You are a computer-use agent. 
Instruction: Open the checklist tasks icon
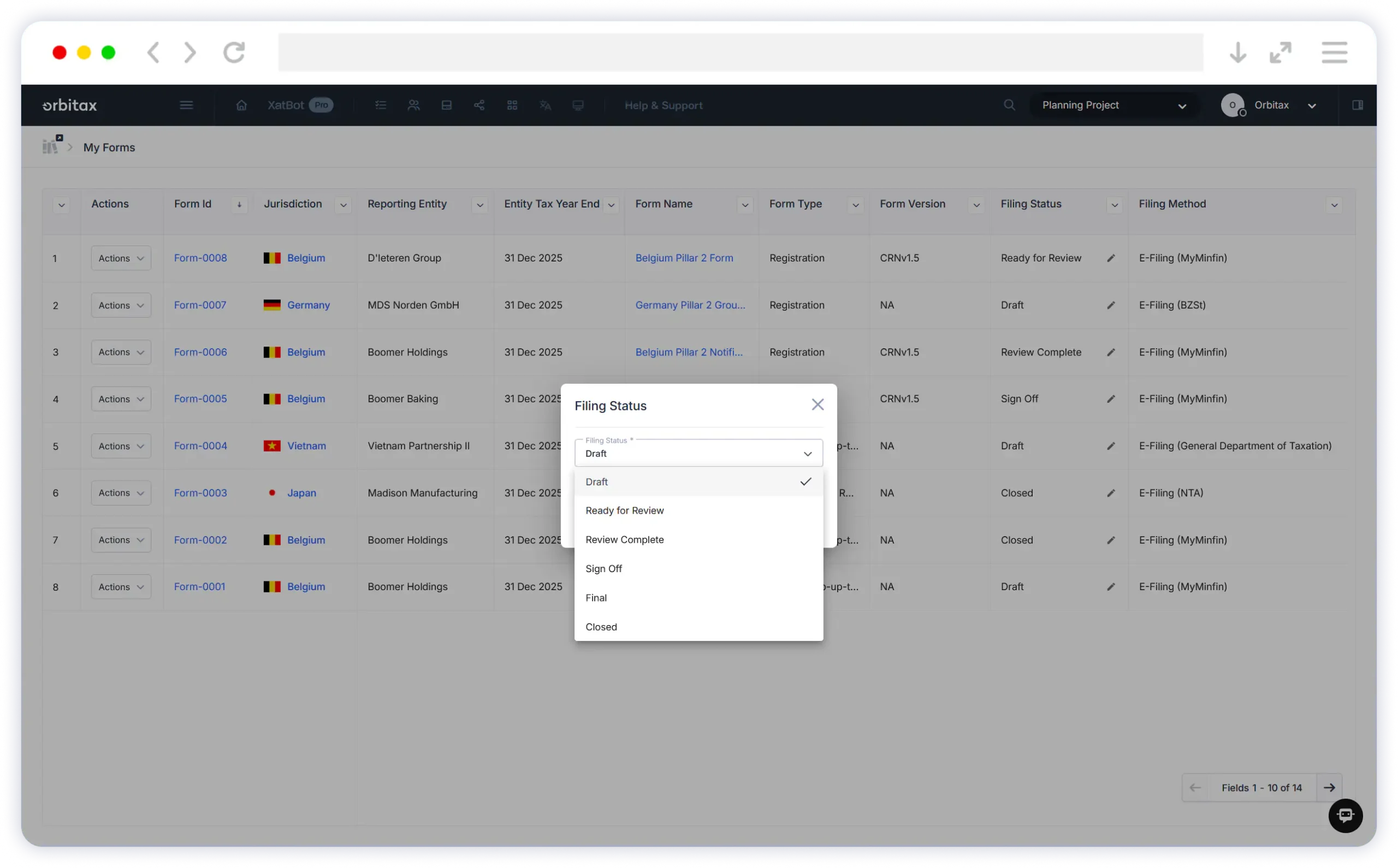click(381, 105)
